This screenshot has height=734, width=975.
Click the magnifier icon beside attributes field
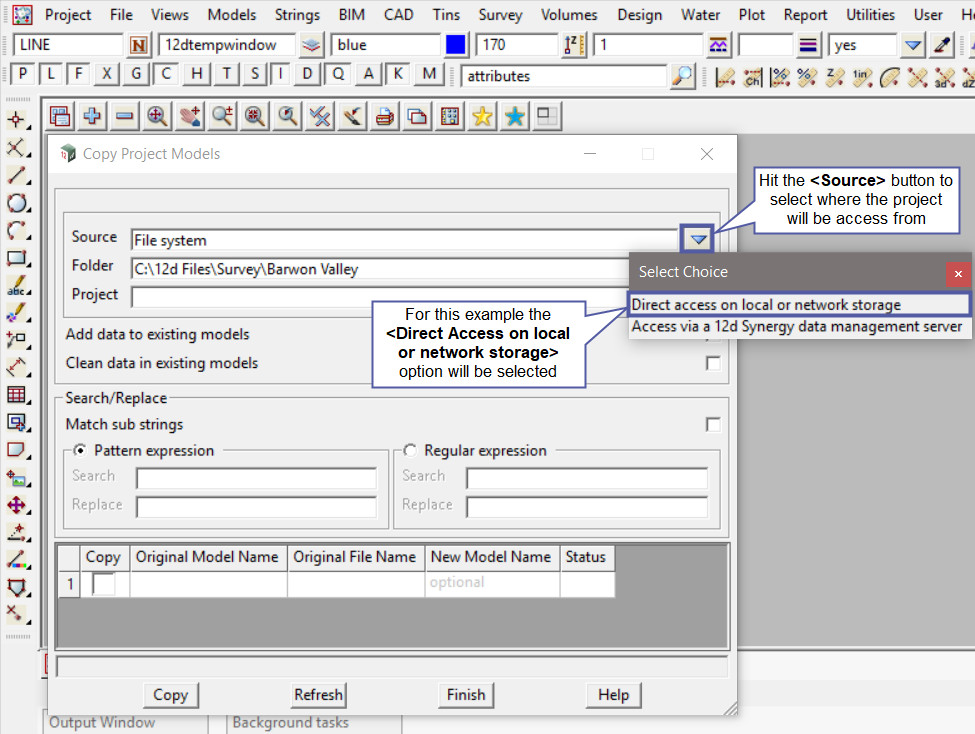point(683,76)
